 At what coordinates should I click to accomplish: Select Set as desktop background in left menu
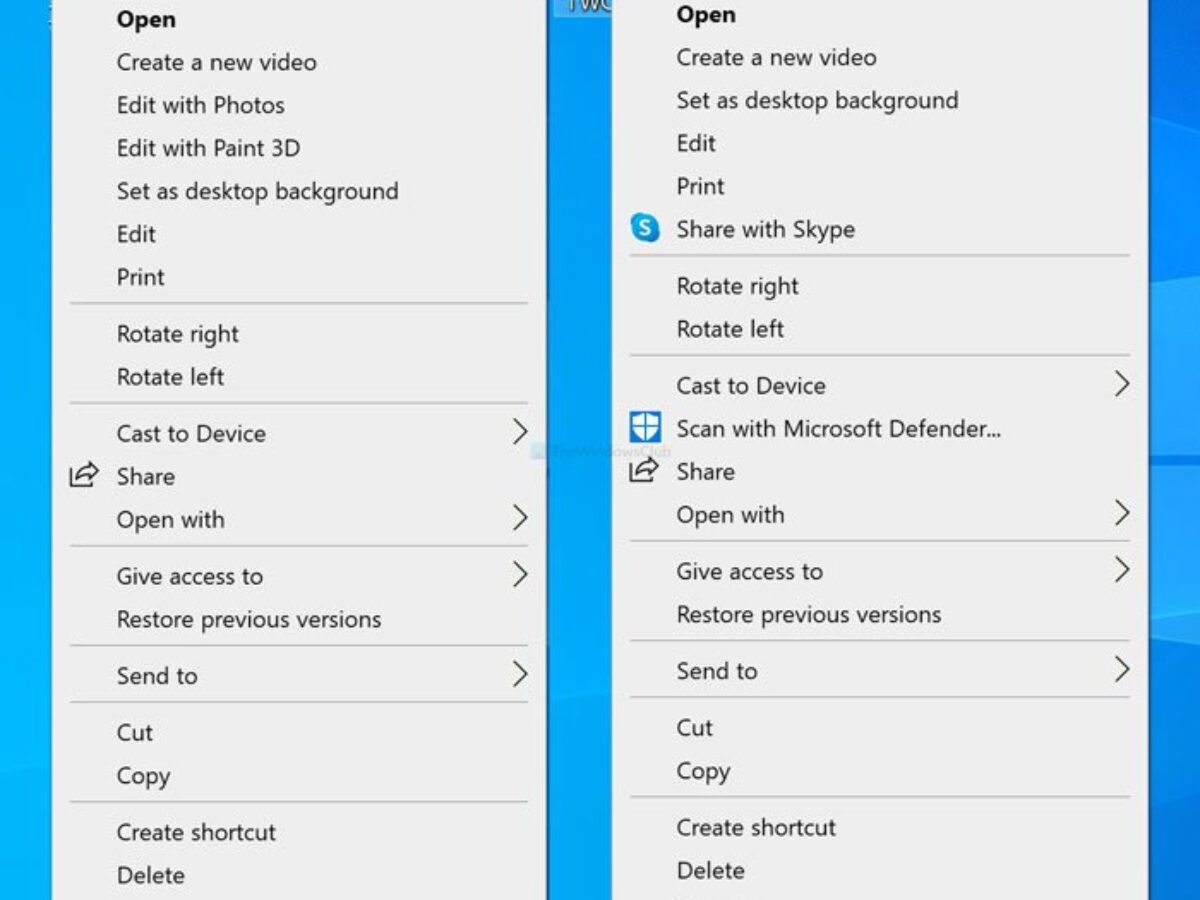(257, 191)
